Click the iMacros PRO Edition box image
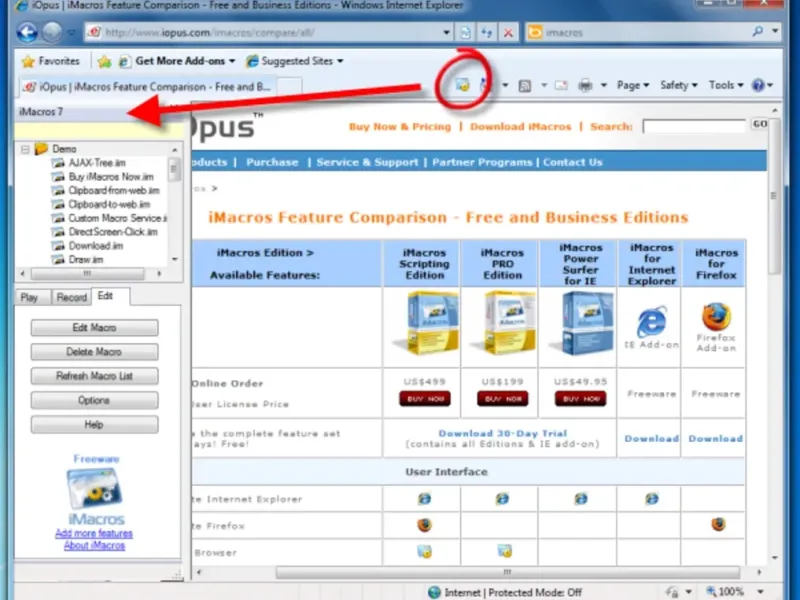The width and height of the screenshot is (800, 600). pyautogui.click(x=505, y=322)
